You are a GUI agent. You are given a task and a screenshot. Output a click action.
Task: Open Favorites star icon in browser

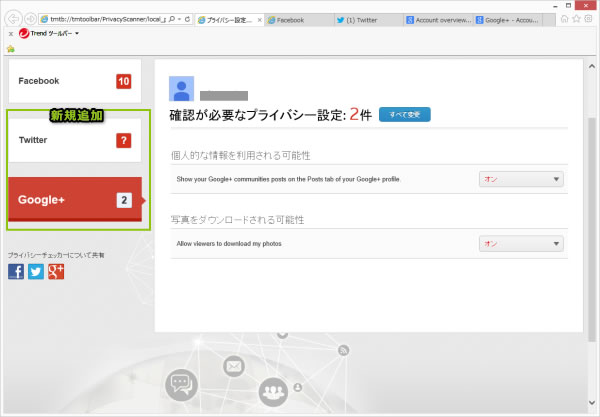click(576, 19)
